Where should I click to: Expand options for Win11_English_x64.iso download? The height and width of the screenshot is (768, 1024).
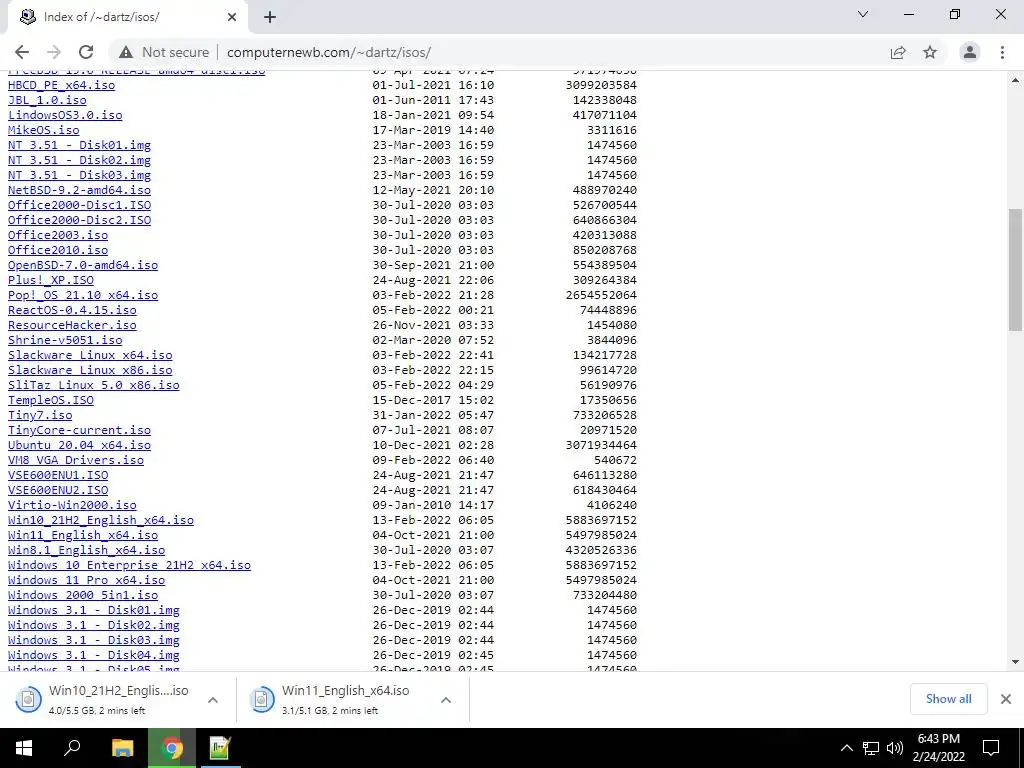click(x=446, y=700)
